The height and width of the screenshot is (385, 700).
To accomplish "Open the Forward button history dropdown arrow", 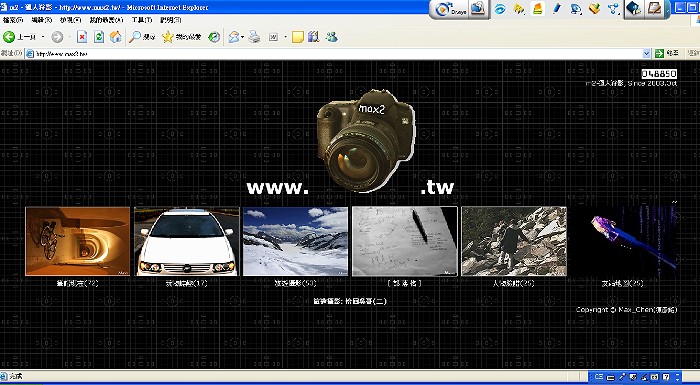I will (70, 37).
